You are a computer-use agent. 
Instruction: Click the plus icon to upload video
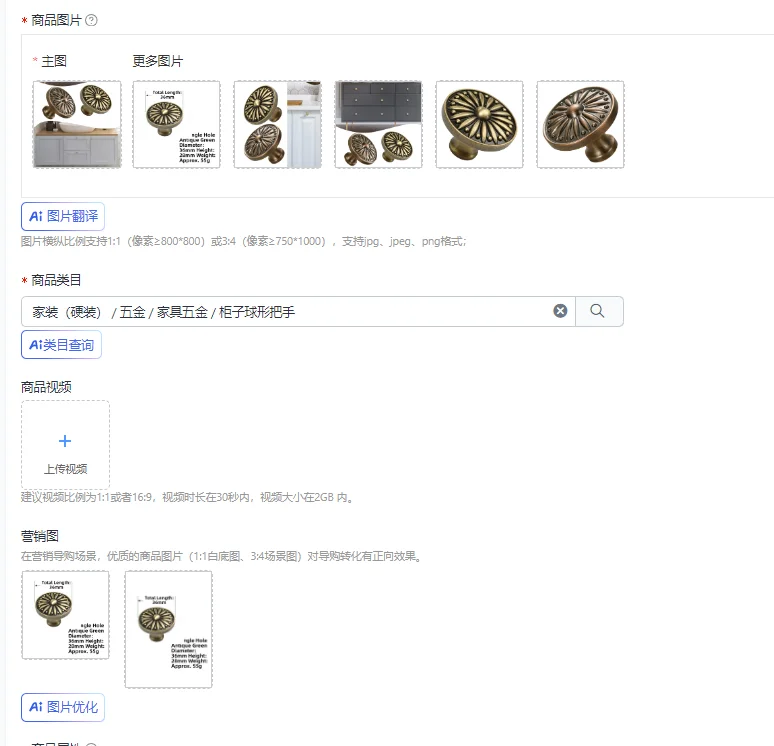(x=65, y=441)
